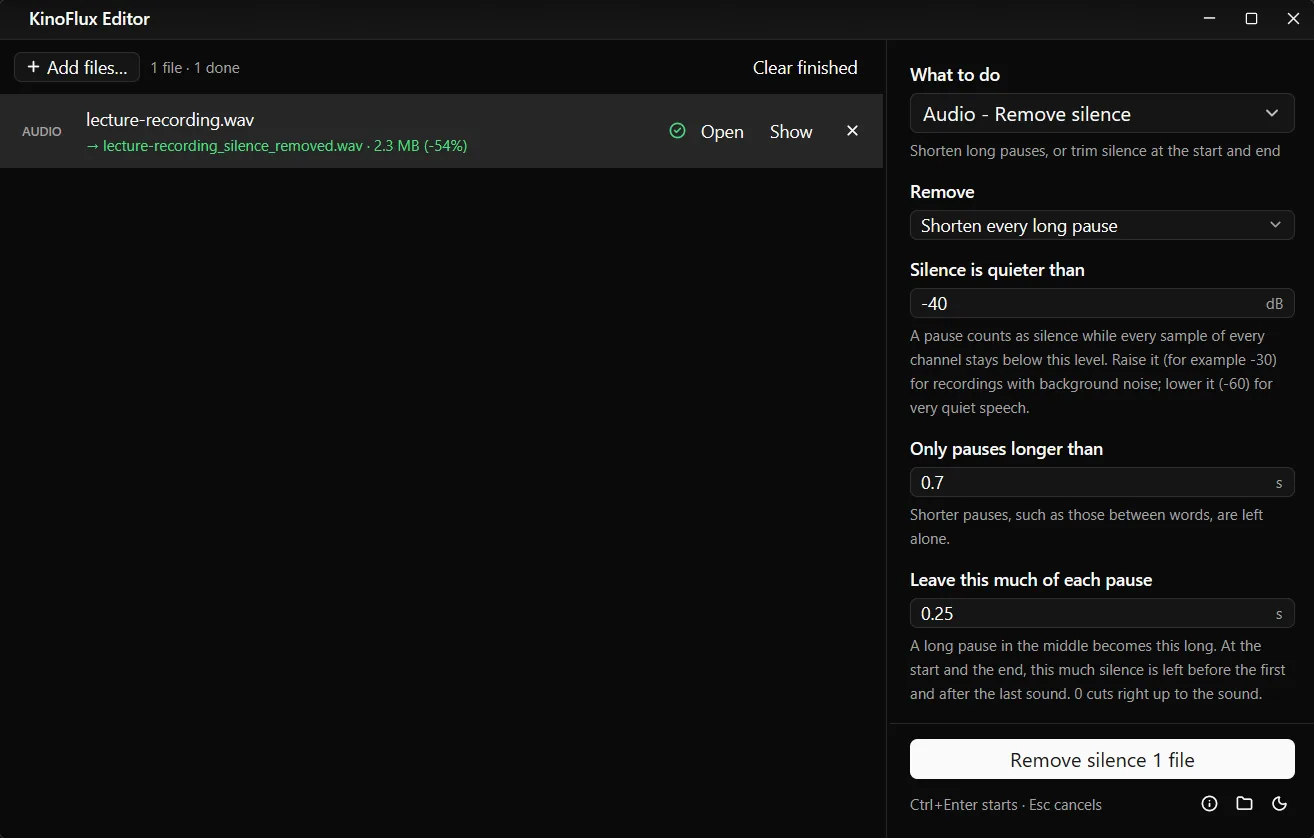This screenshot has height=838, width=1314.
Task: Click the -40 dB silence threshold field
Action: coord(1102,303)
